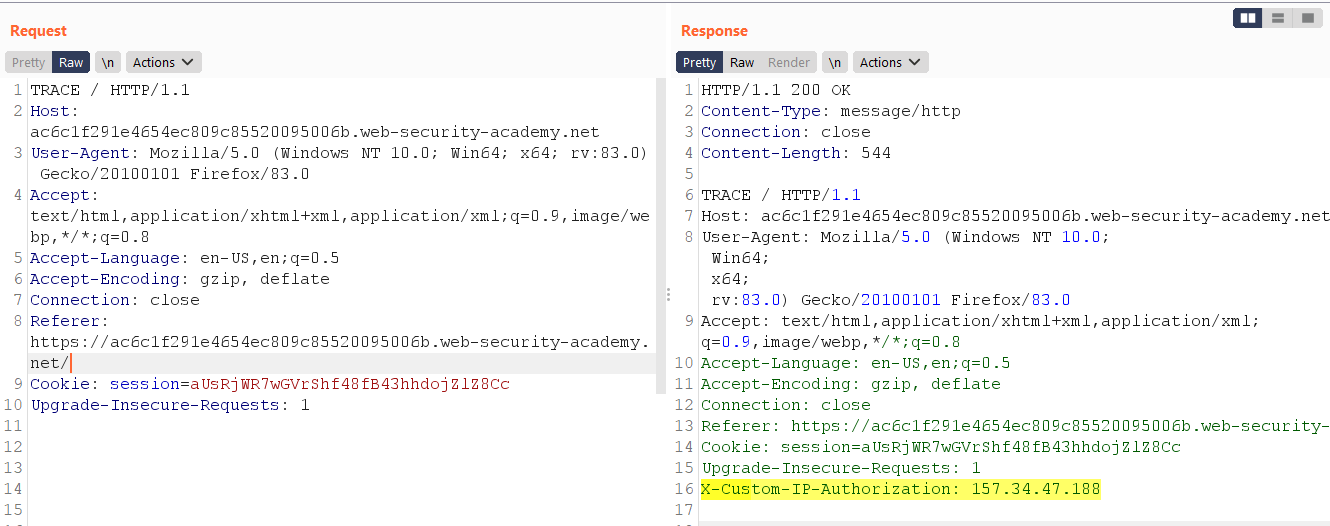Open the Response Actions dropdown
This screenshot has height=526, width=1330.
891,62
